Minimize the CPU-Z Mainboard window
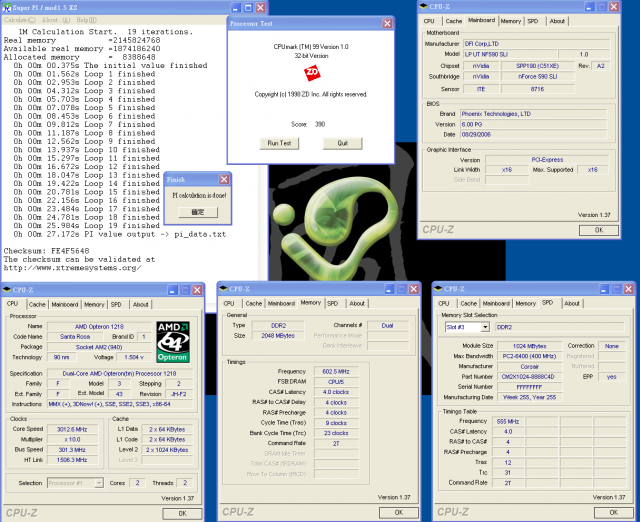 589,7
